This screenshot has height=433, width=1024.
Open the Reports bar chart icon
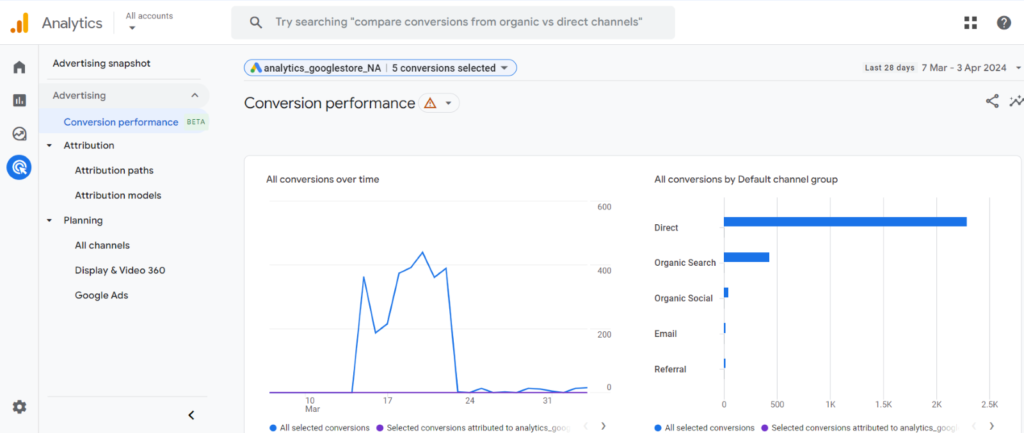(x=19, y=100)
